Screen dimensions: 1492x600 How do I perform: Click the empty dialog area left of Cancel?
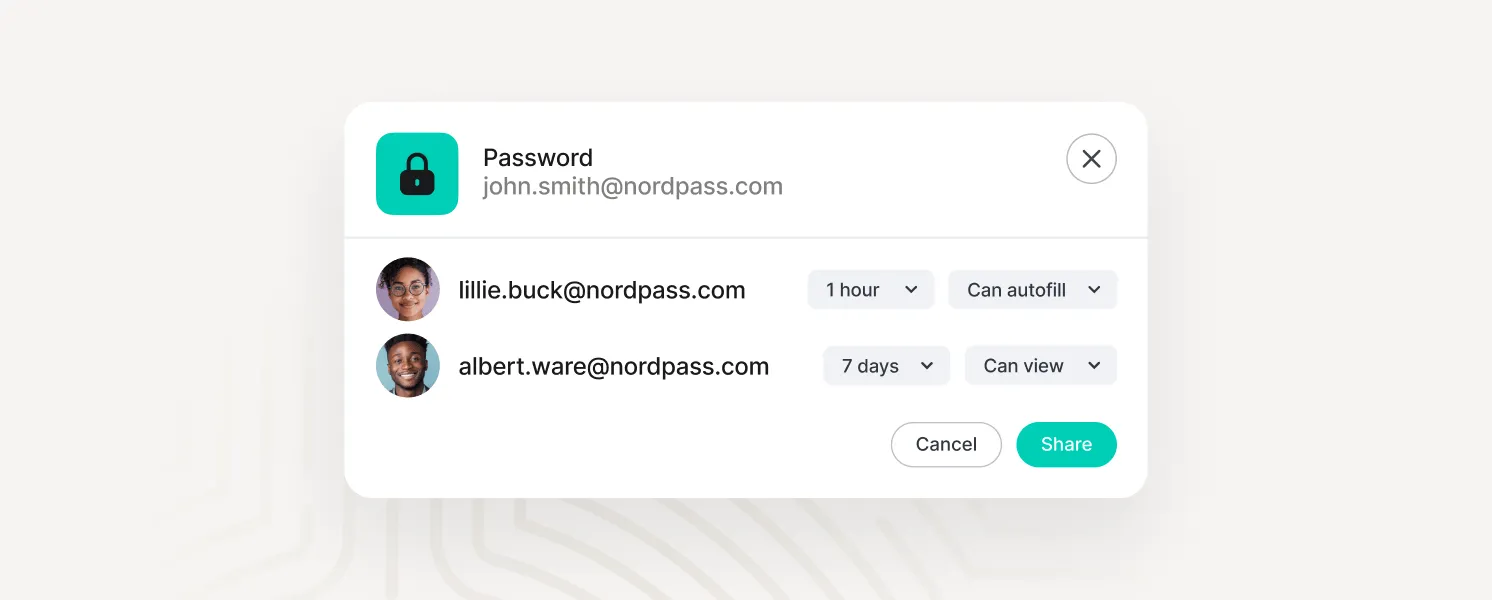(620, 445)
